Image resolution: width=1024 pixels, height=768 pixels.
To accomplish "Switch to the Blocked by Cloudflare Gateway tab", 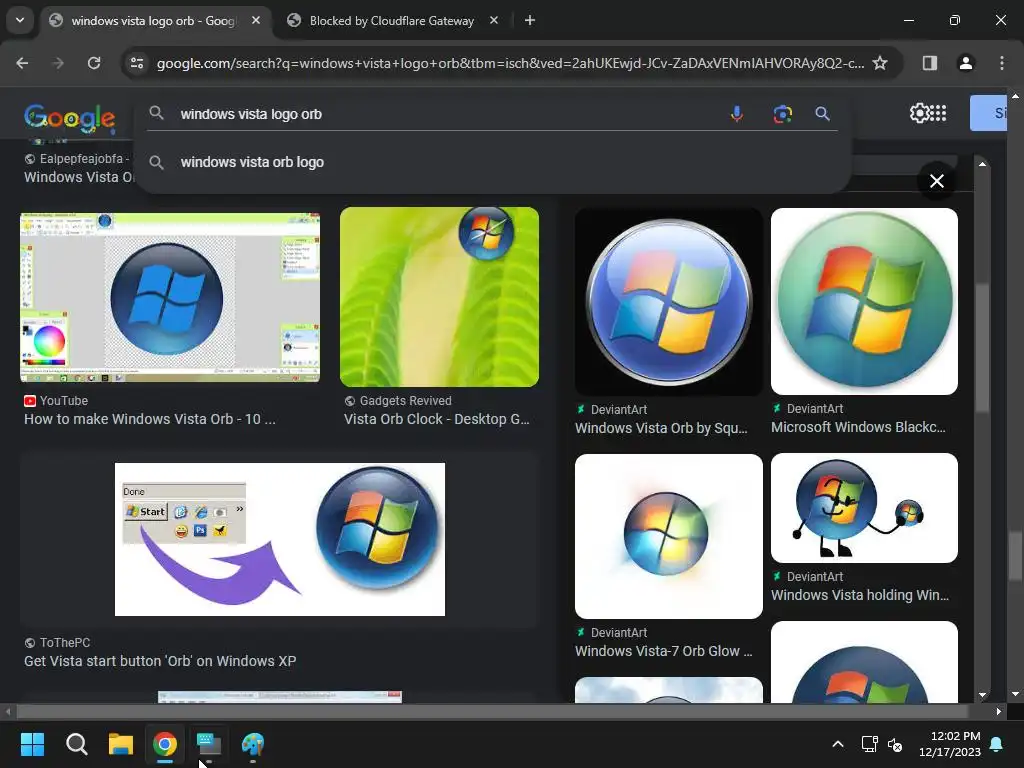I will [x=392, y=21].
